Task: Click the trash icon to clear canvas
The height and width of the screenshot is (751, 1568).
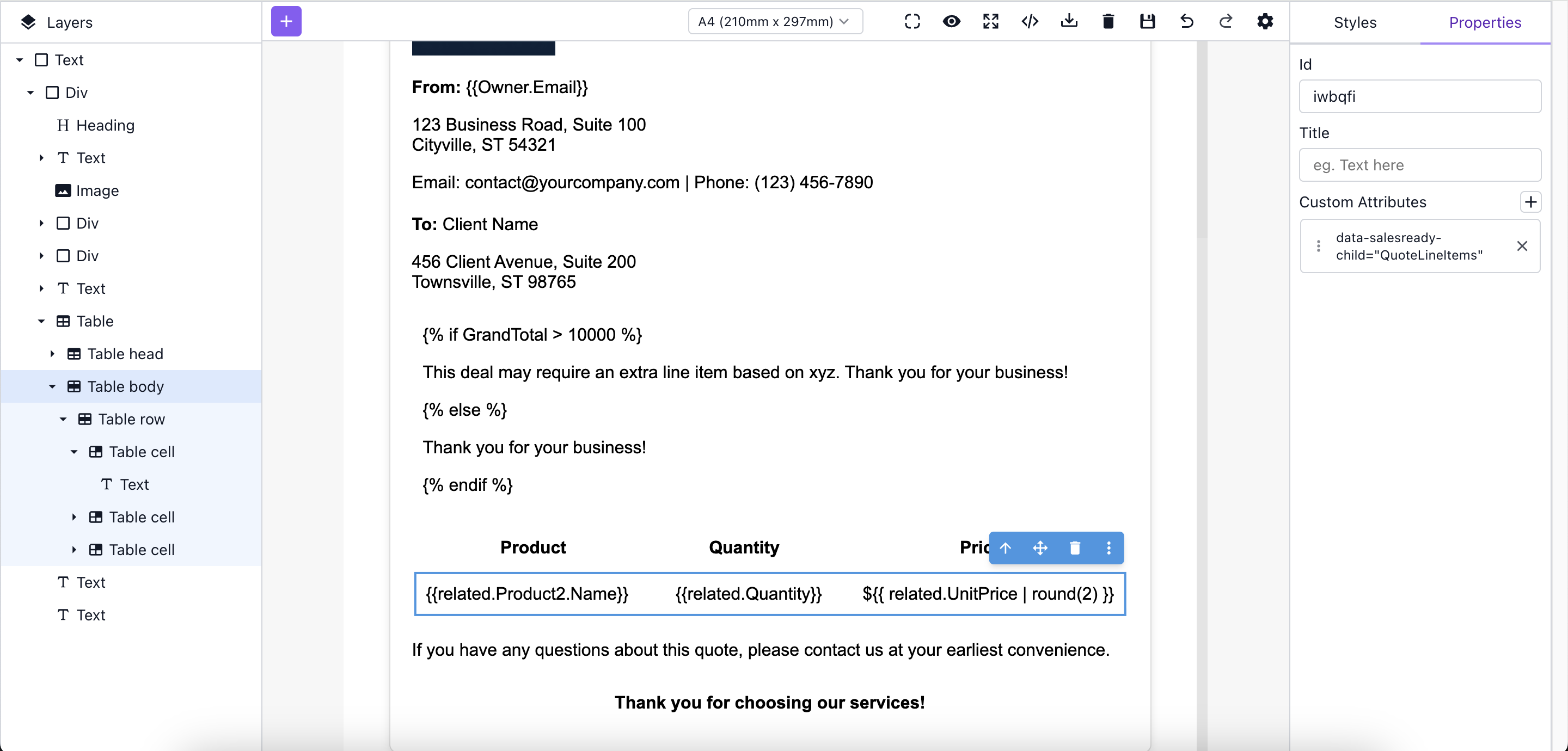Action: click(1108, 22)
